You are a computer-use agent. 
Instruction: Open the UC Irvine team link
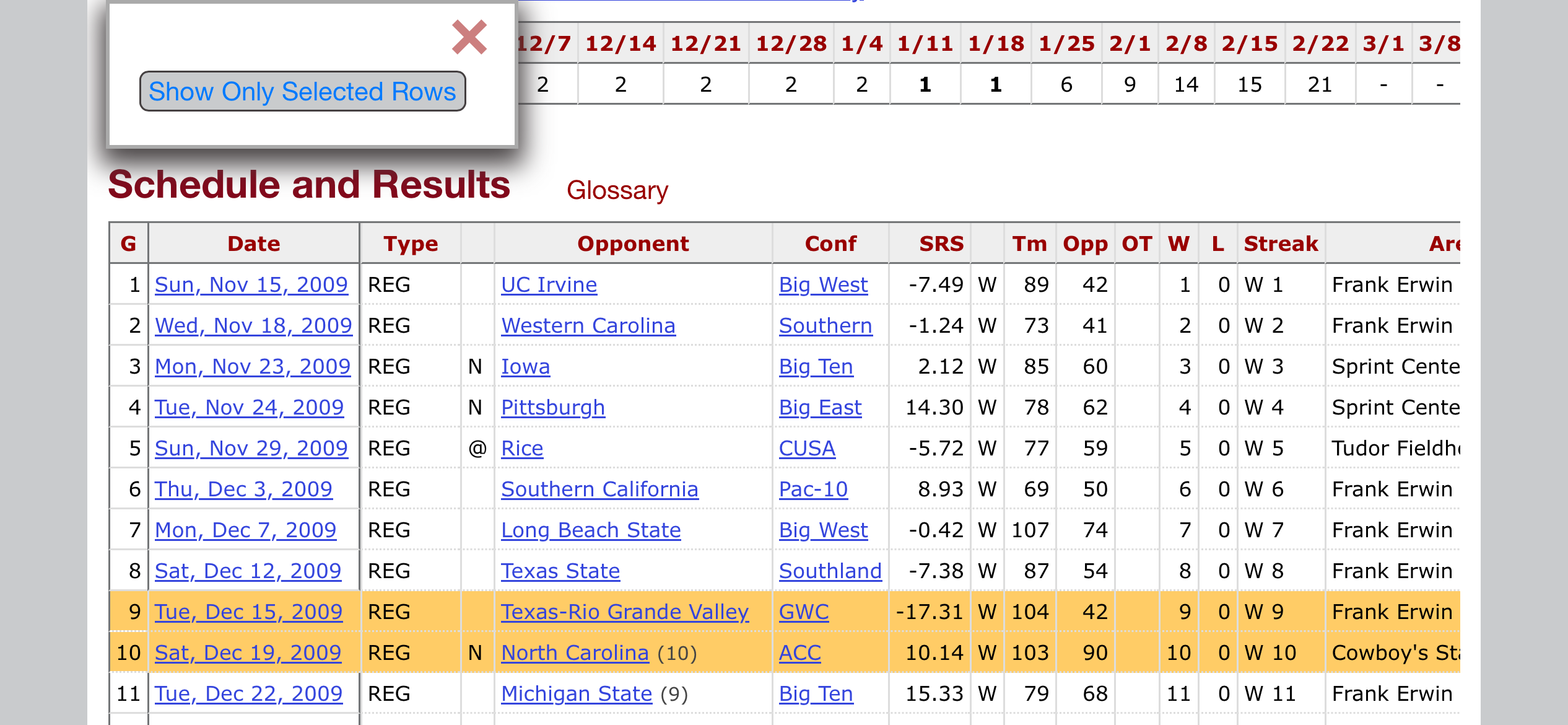point(549,284)
